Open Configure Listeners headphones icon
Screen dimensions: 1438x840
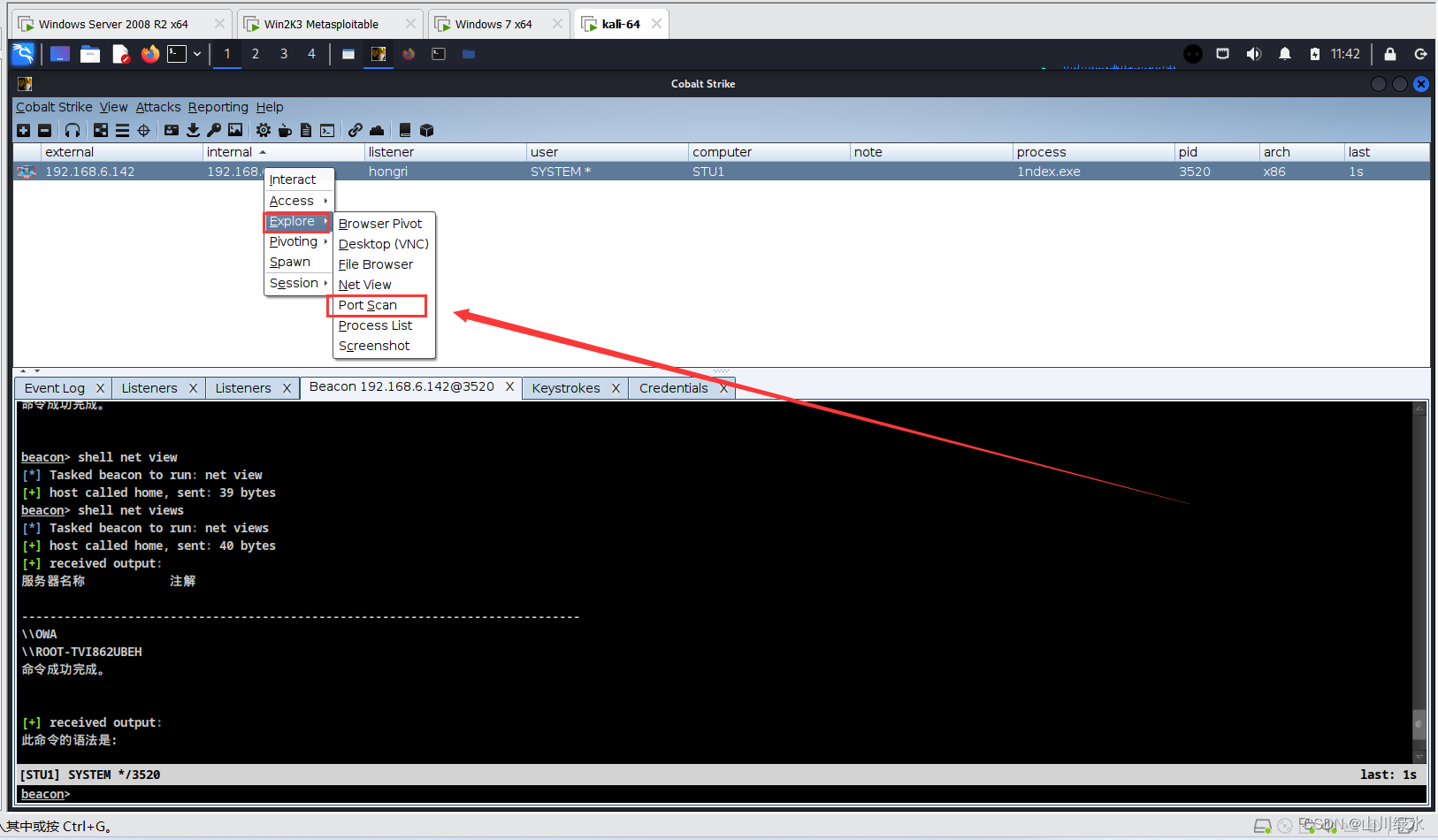click(73, 130)
